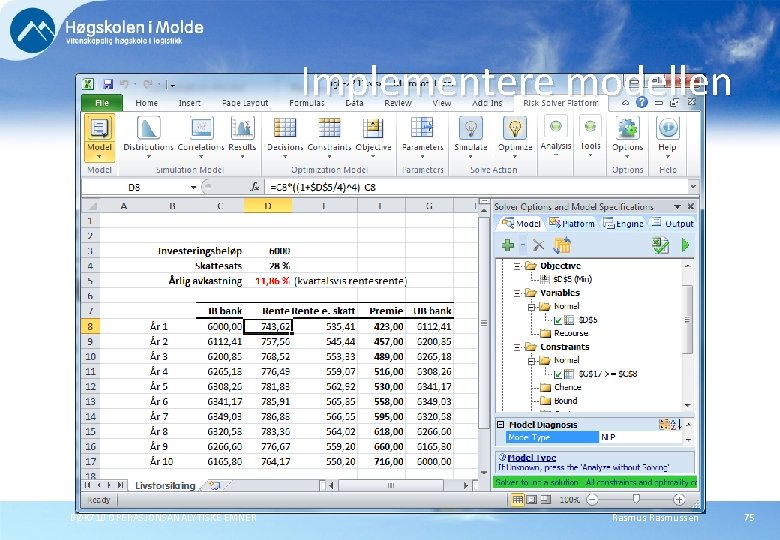Click in the formula bar input
The height and width of the screenshot is (540, 780).
click(x=477, y=187)
